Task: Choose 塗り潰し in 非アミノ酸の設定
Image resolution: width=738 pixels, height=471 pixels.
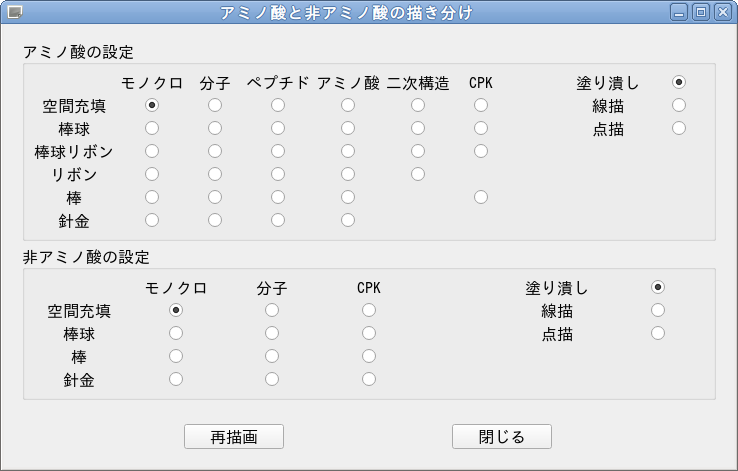Action: (658, 287)
